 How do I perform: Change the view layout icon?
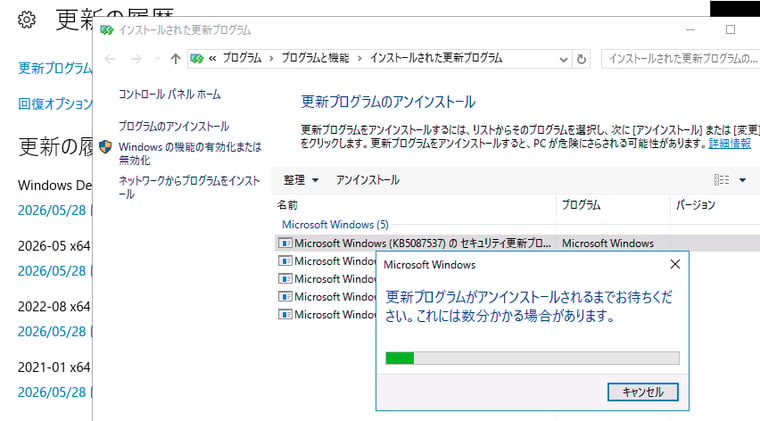click(x=722, y=180)
